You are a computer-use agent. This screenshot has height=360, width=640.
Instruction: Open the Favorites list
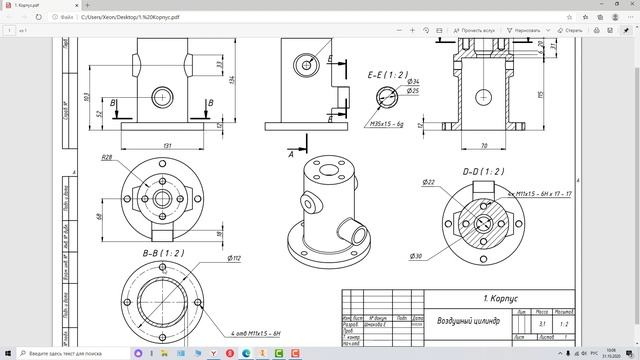click(585, 17)
